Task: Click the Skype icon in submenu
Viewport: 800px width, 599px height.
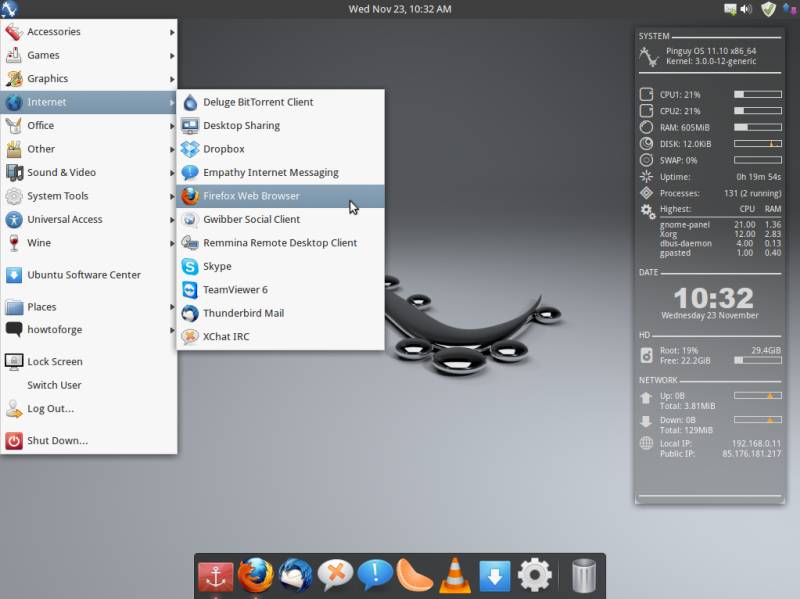Action: [x=190, y=266]
